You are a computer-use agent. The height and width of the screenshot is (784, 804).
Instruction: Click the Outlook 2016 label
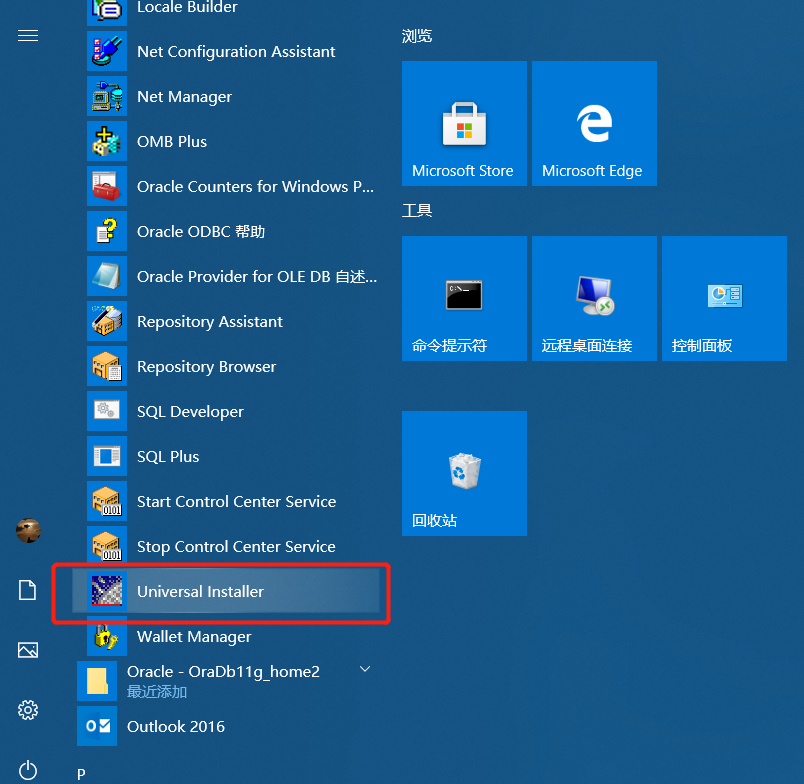(x=176, y=727)
